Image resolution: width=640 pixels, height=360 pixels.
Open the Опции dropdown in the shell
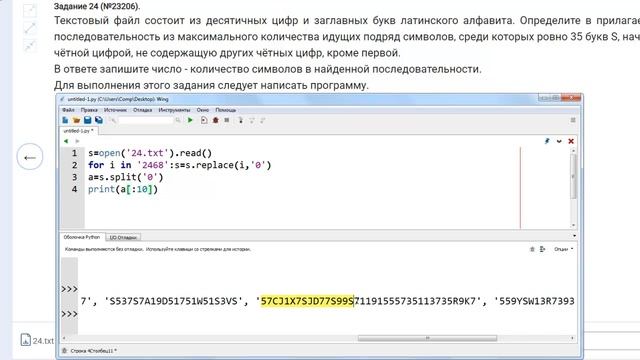563,249
